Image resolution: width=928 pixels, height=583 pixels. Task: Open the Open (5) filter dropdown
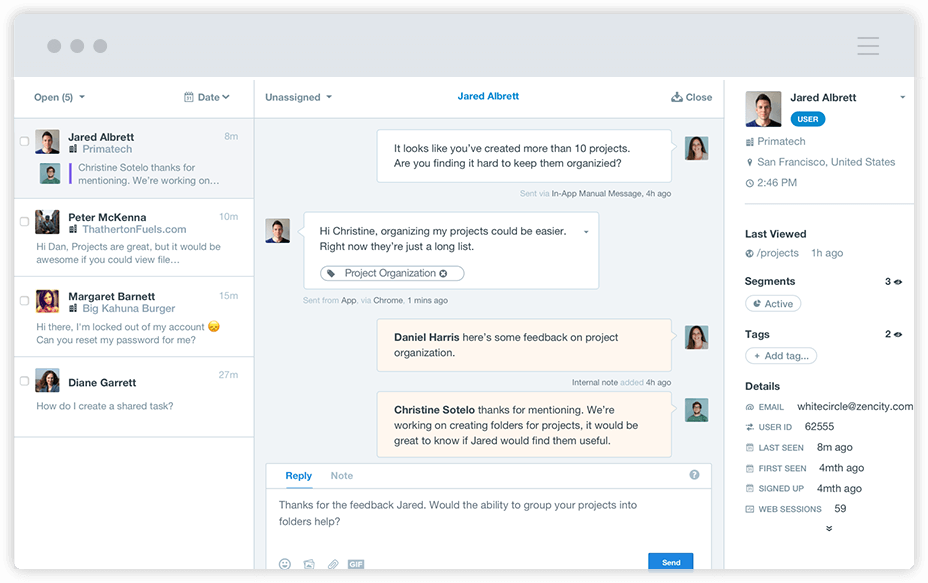(x=58, y=97)
